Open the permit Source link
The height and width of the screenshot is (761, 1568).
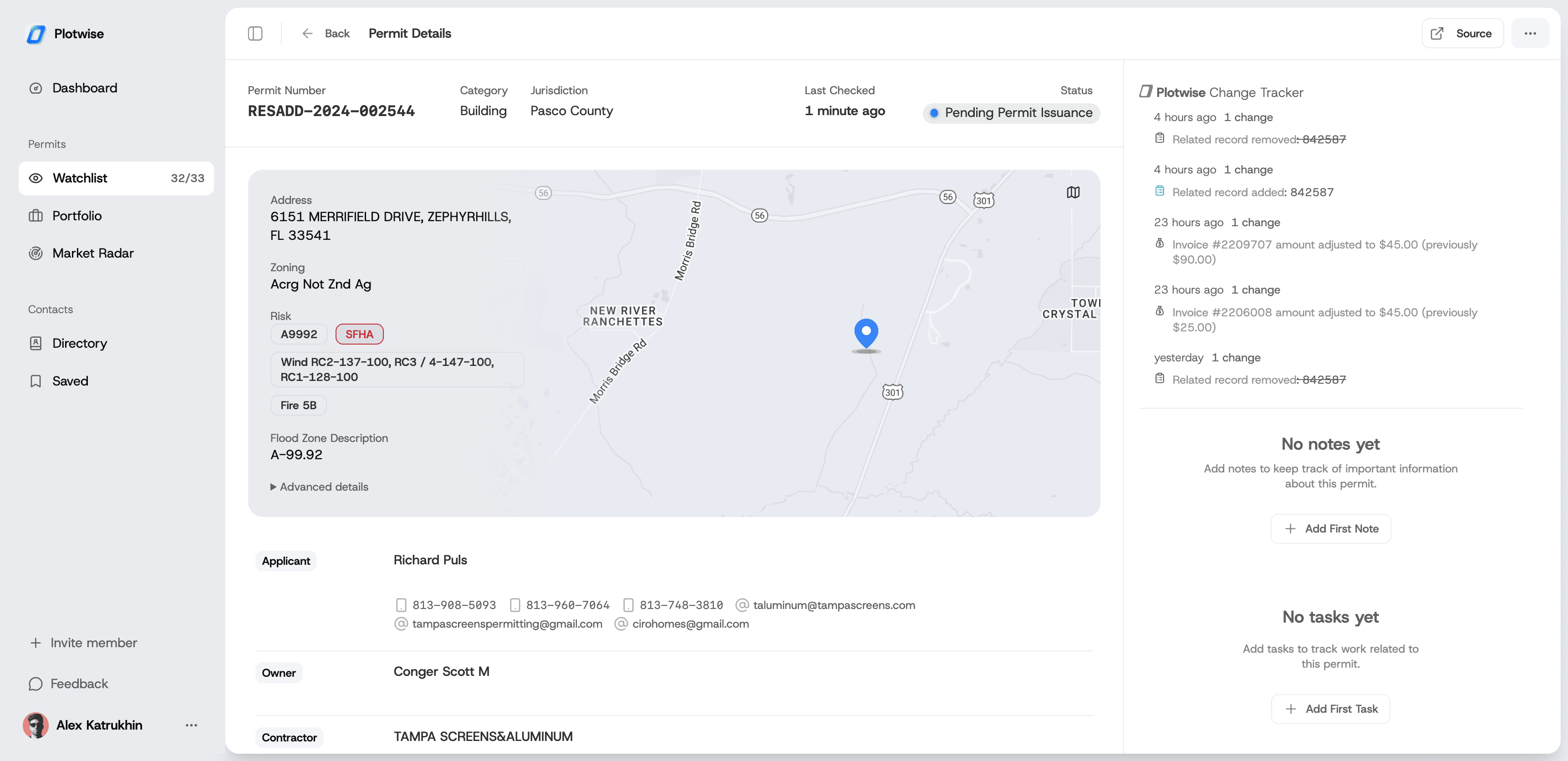point(1462,34)
